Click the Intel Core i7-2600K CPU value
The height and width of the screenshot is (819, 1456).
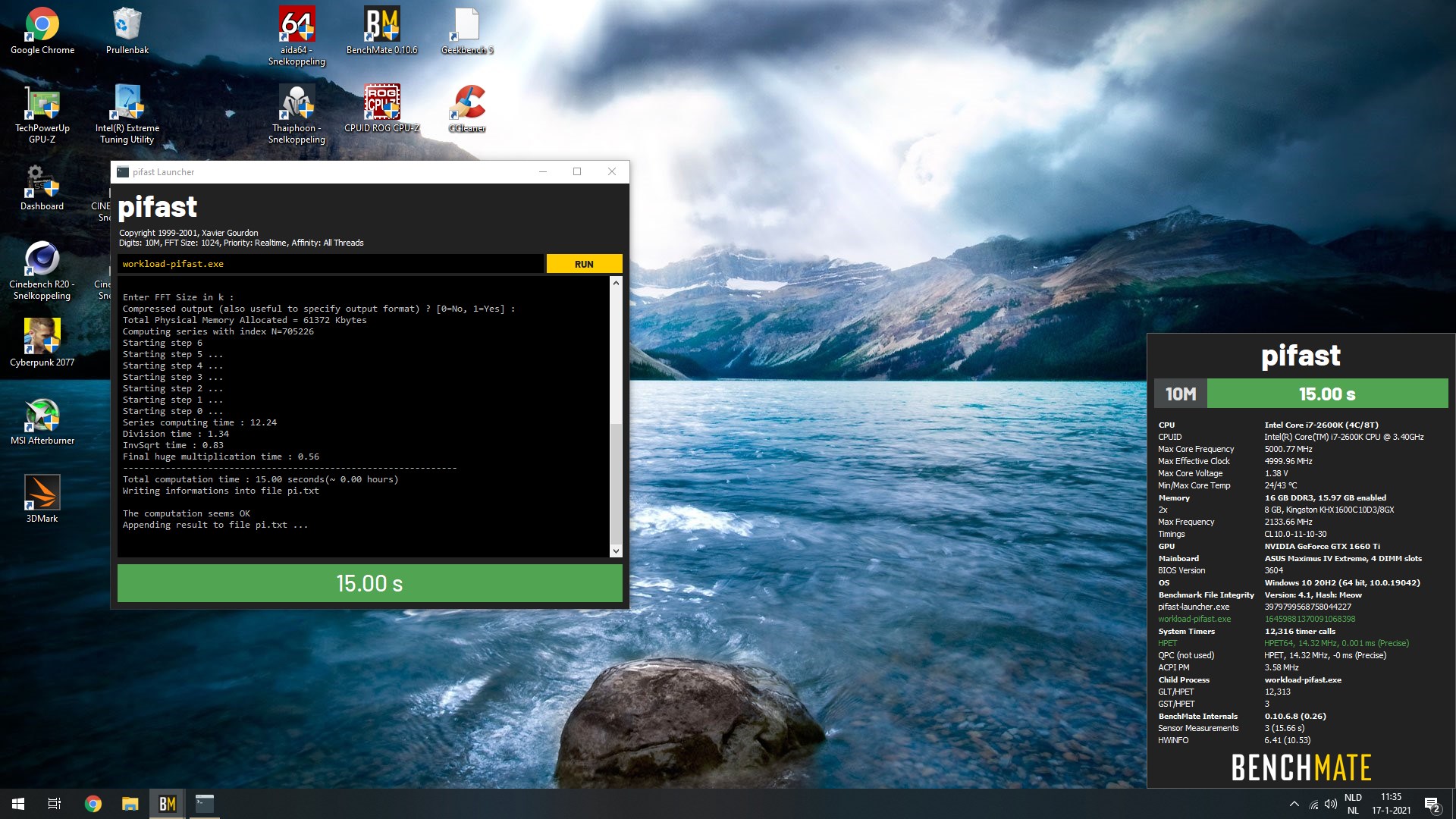pyautogui.click(x=1321, y=425)
